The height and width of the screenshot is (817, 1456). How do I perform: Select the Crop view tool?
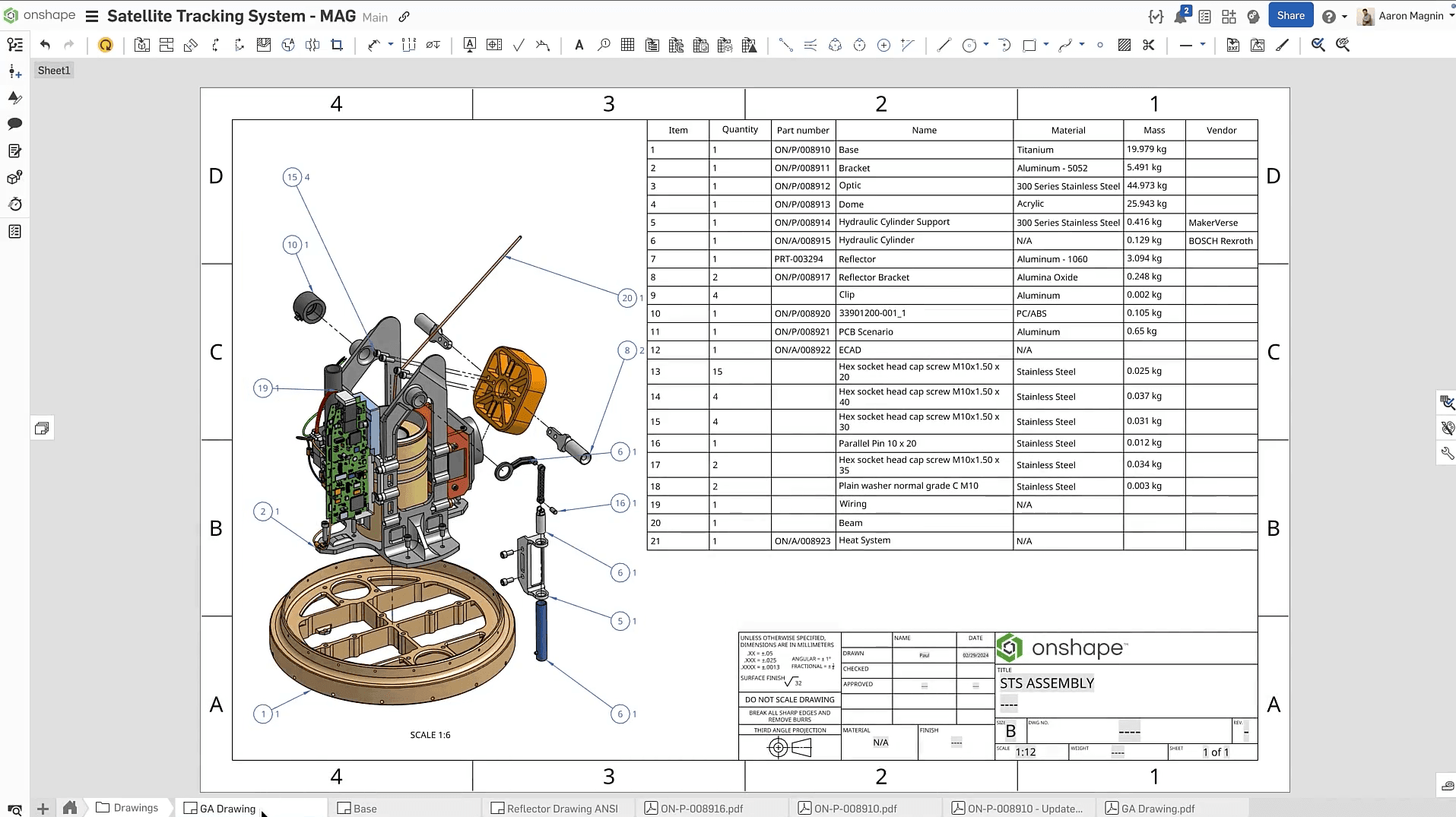coord(337,45)
